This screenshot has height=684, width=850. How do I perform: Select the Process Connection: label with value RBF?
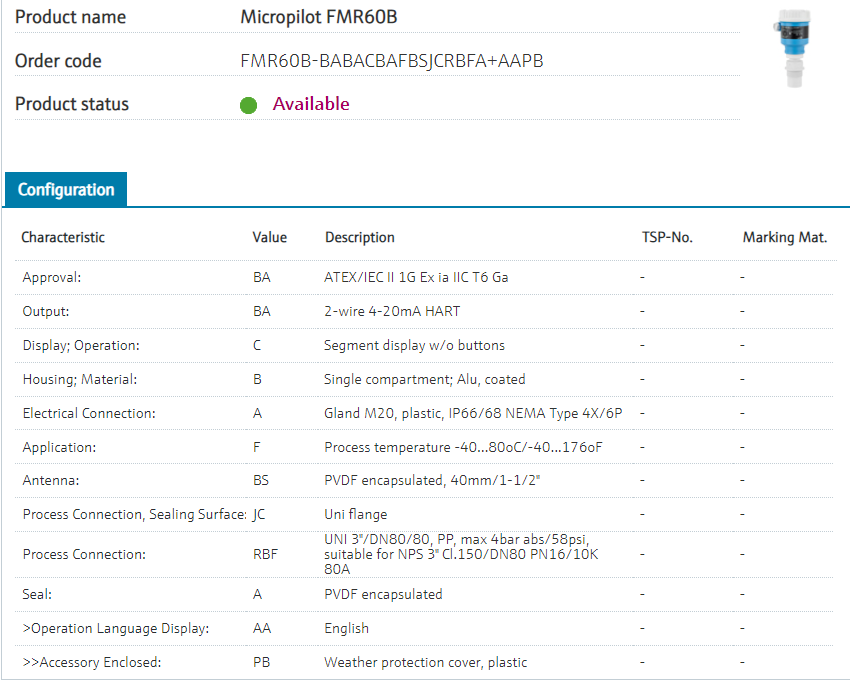point(84,554)
